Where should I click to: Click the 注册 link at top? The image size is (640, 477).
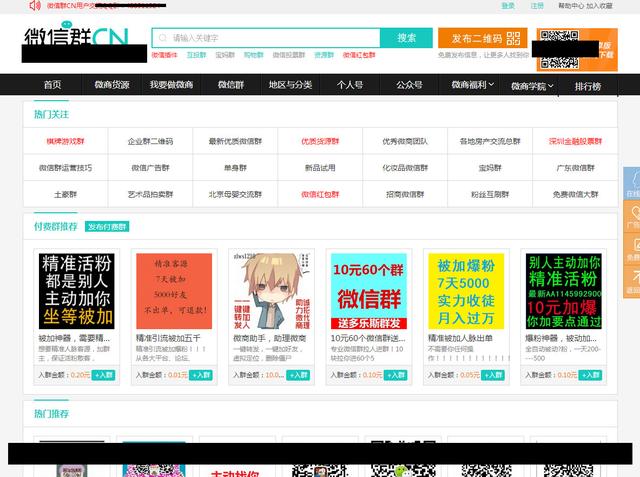pos(537,6)
